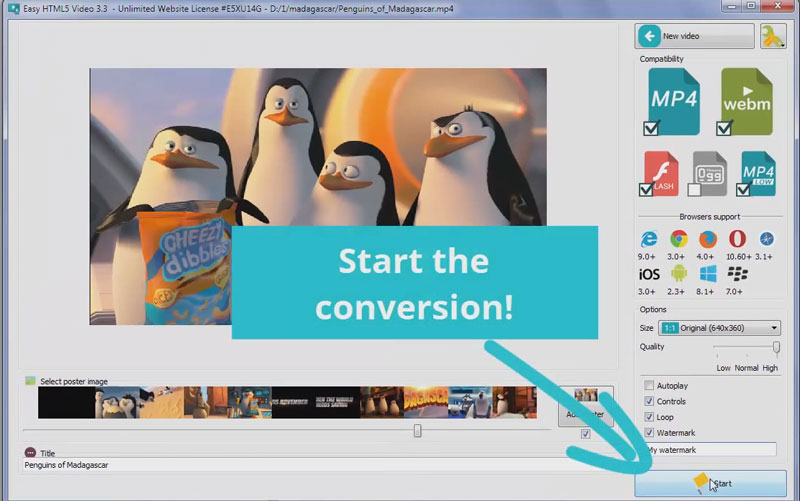Toggle the checkbox under Add poster

pyautogui.click(x=586, y=434)
